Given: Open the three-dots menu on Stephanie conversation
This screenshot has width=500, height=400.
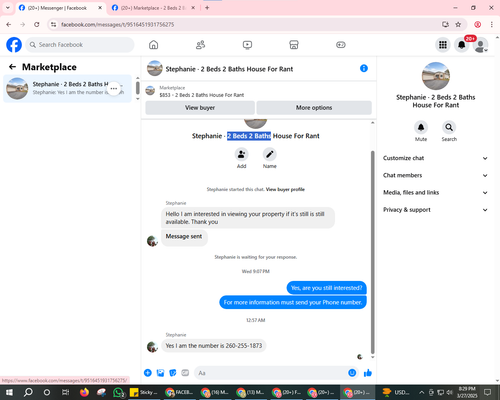Looking at the screenshot, I should pos(114,89).
